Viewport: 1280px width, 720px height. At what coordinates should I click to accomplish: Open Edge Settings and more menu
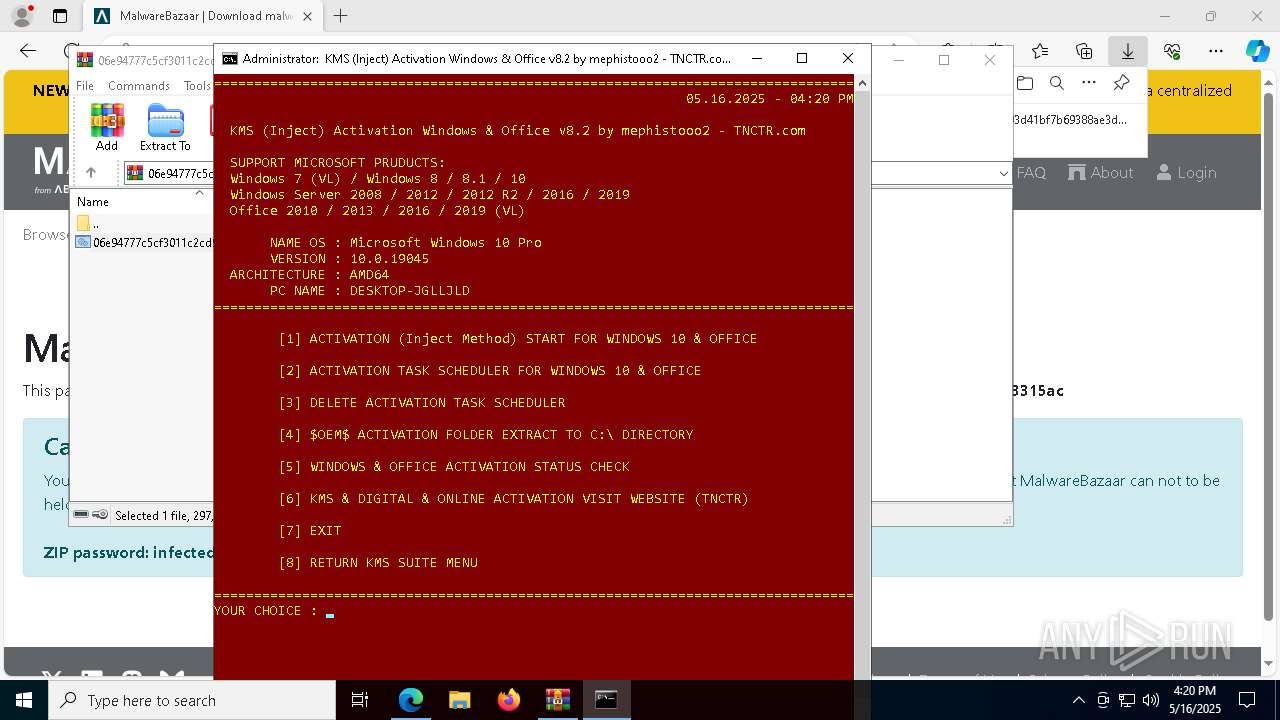[1216, 51]
